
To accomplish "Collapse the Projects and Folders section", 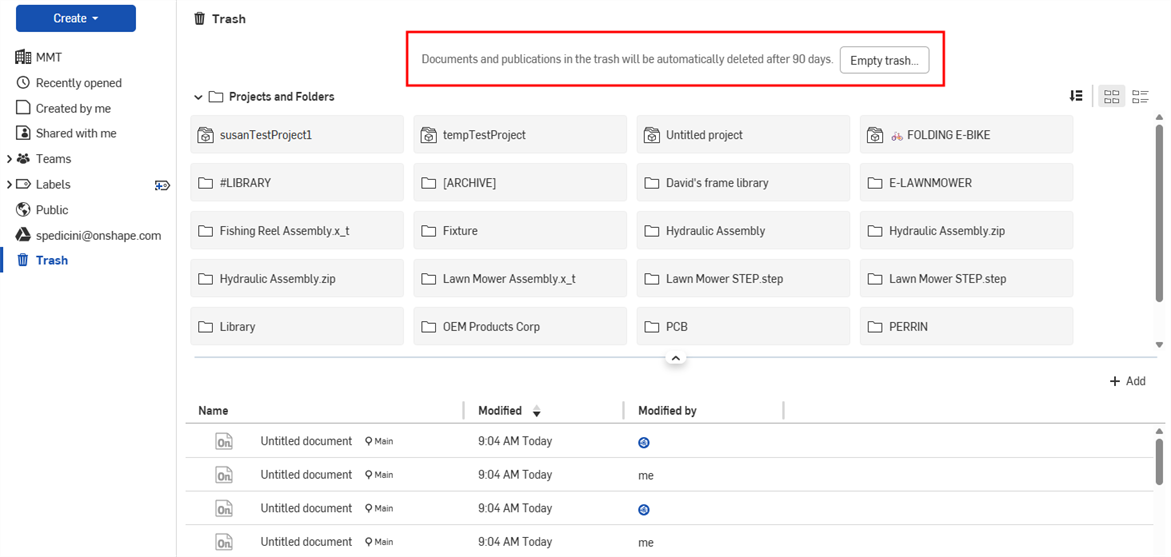I will (x=198, y=97).
